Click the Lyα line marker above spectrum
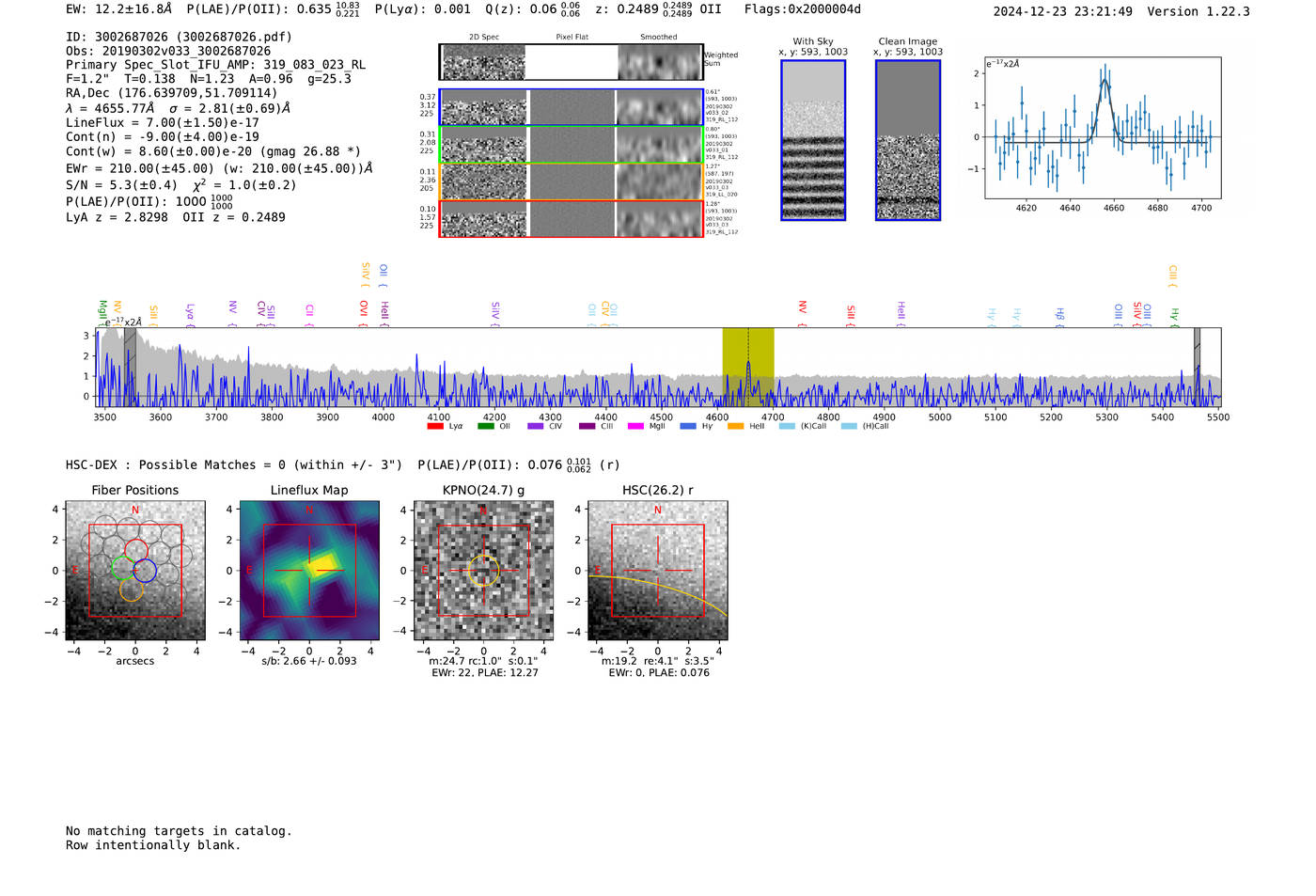Image resolution: width=1316 pixels, height=896 pixels. tap(190, 312)
